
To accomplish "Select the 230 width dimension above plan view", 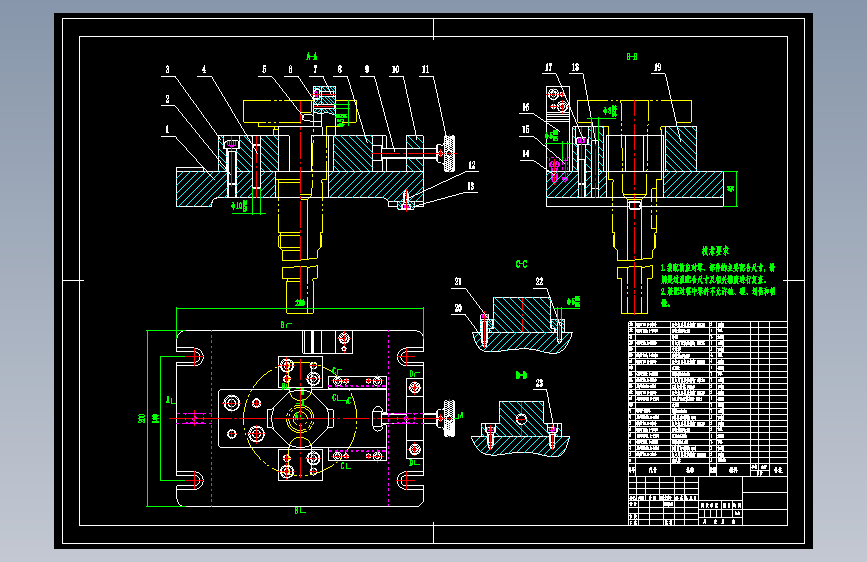I will click(x=300, y=303).
